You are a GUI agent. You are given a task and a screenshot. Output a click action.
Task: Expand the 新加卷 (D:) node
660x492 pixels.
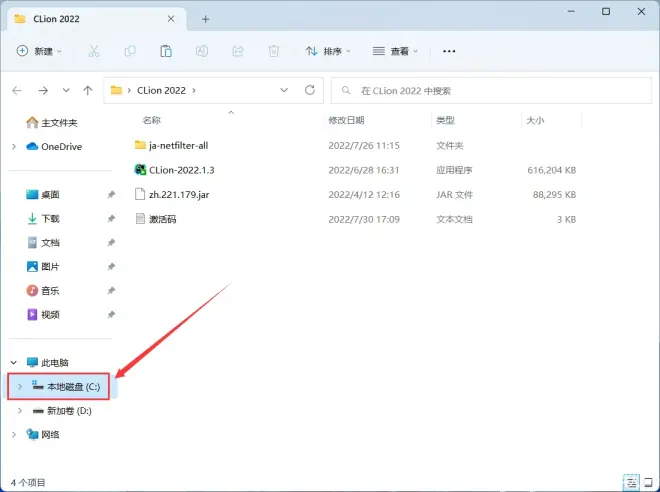point(20,411)
